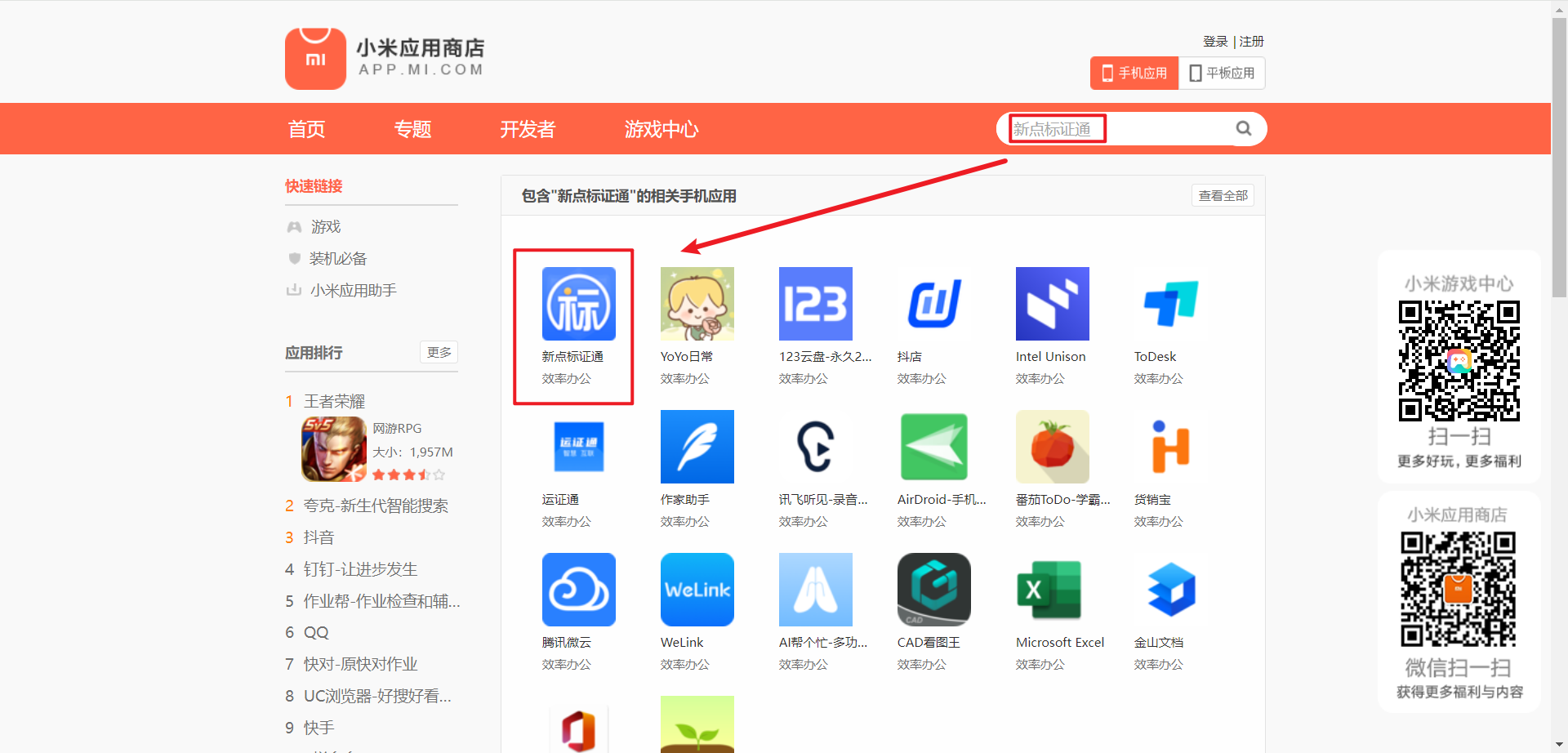Open 夸克-新生代智能搜索 ranking entry
The image size is (1568, 753).
coord(376,506)
